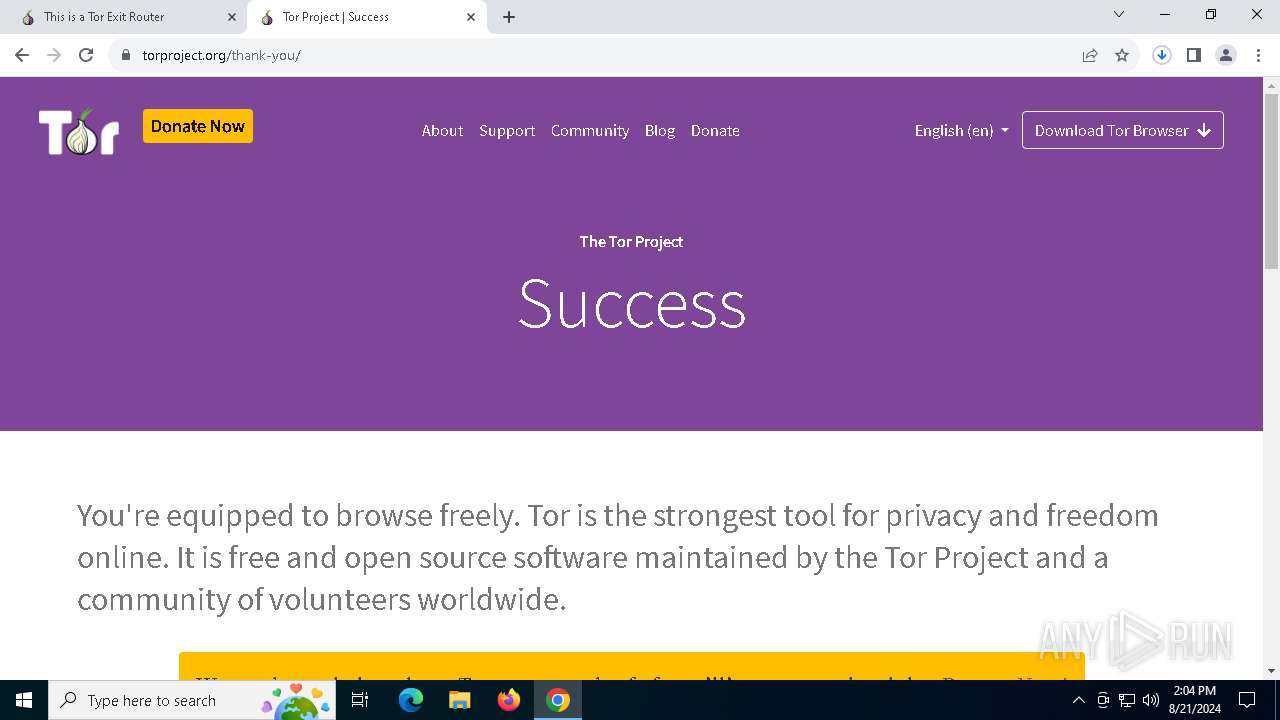Open tab search chevron
The height and width of the screenshot is (720, 1280).
click(1119, 14)
